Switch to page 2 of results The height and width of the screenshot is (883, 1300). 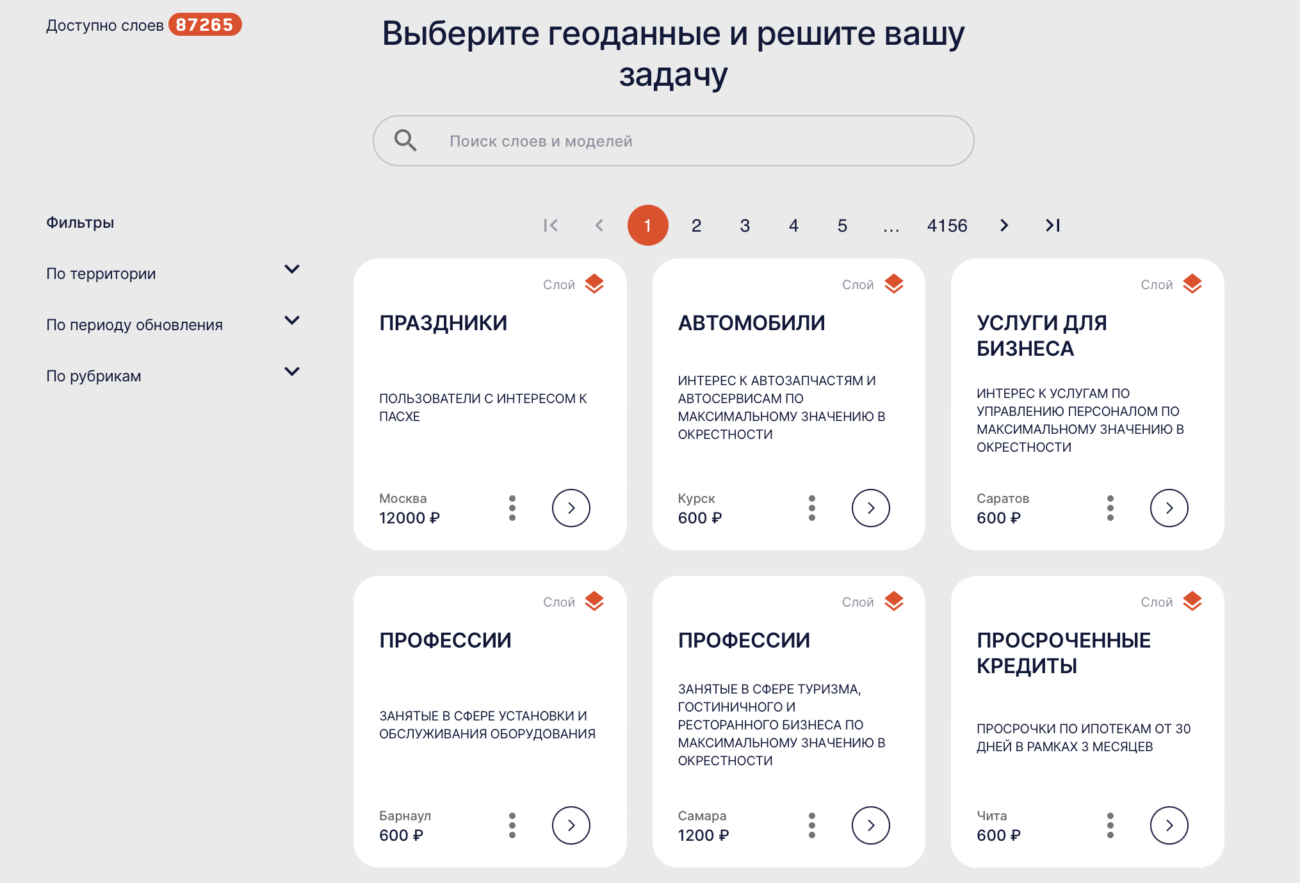(696, 225)
